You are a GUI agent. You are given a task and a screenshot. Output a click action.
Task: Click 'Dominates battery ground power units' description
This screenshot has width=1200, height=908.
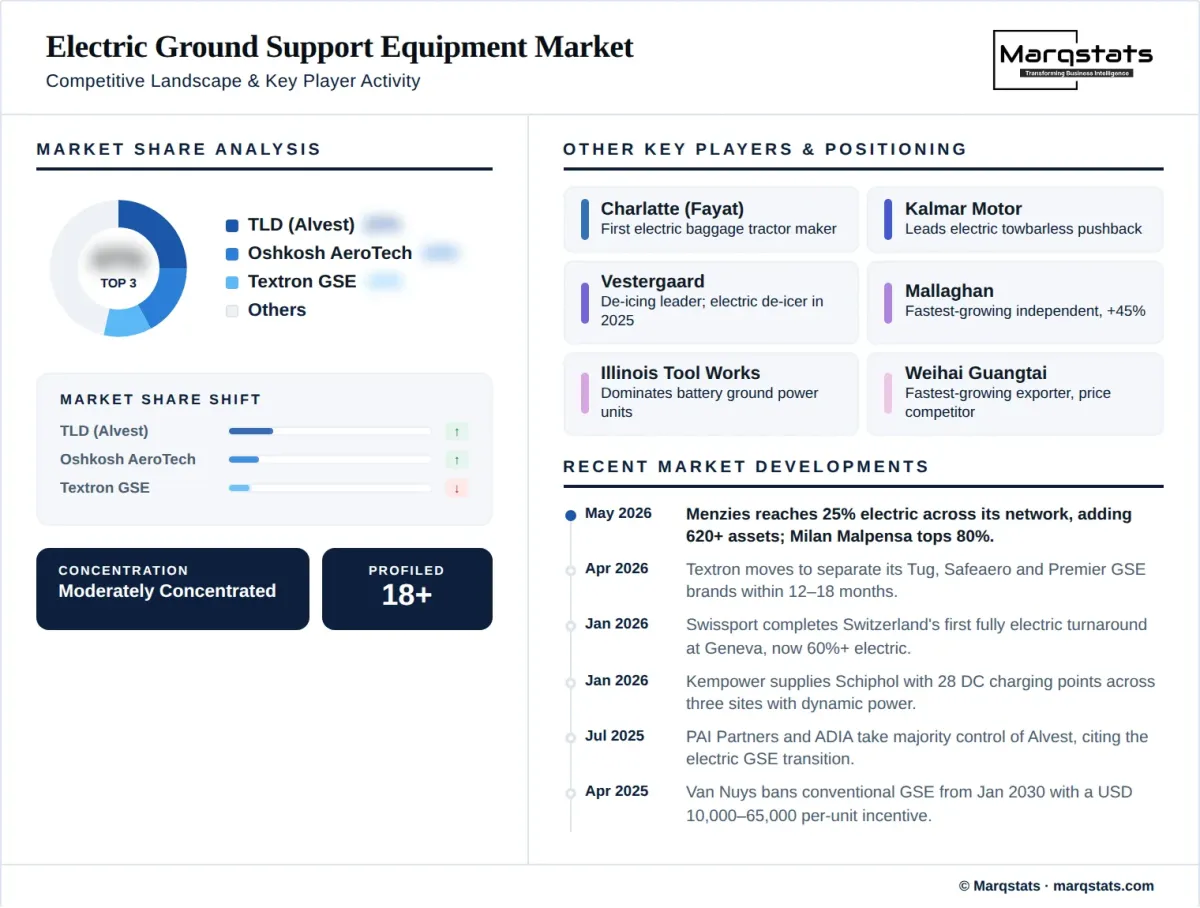click(x=710, y=402)
